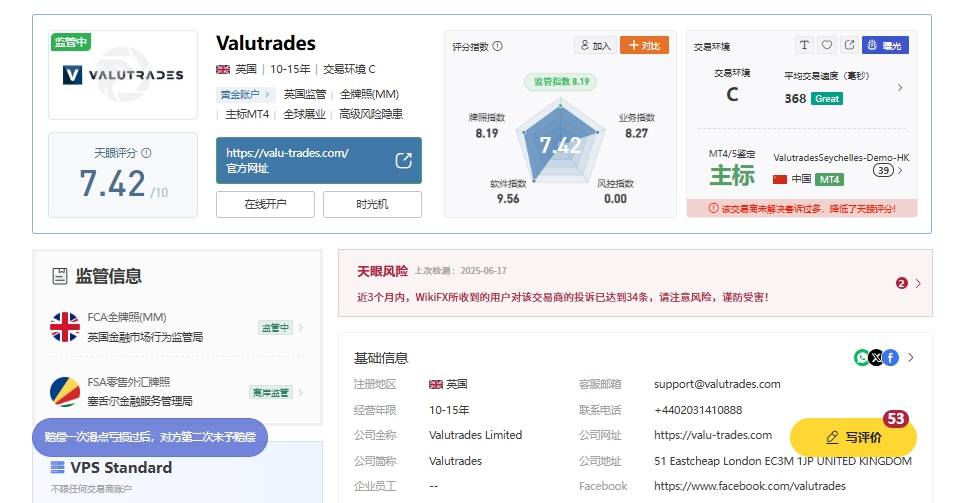Click the 监管中 green corner badge on logo

pos(71,41)
